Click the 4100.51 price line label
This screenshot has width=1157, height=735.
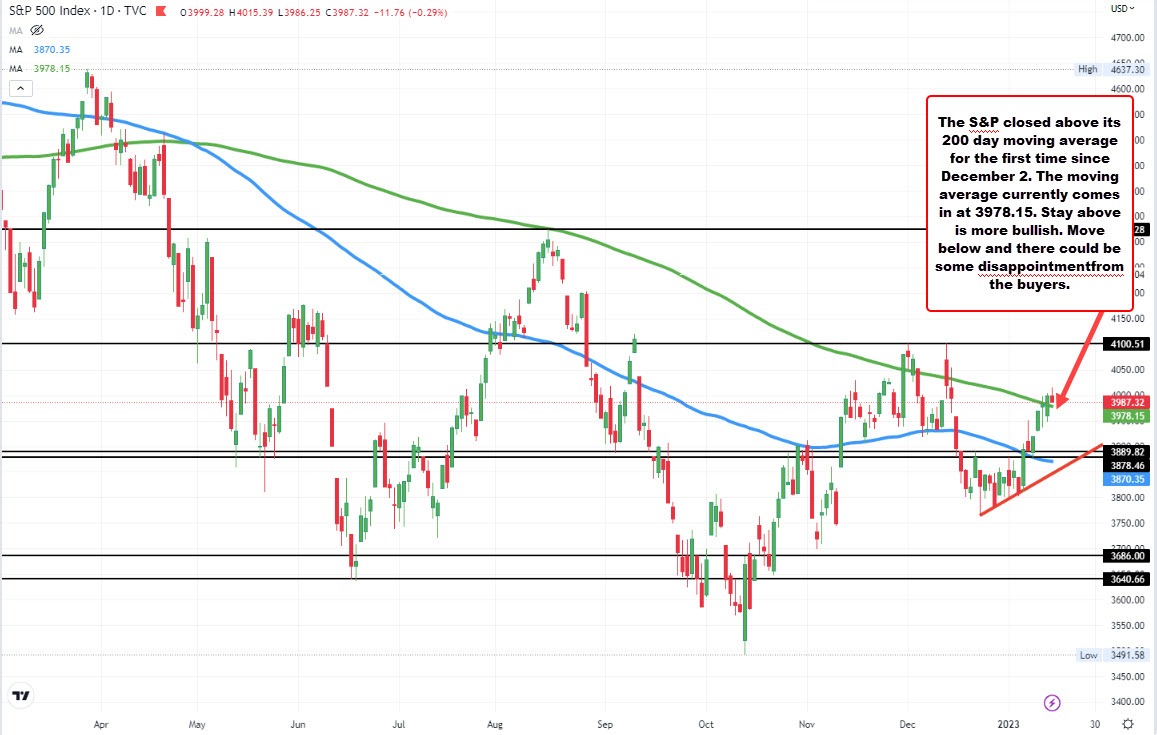click(x=1127, y=344)
